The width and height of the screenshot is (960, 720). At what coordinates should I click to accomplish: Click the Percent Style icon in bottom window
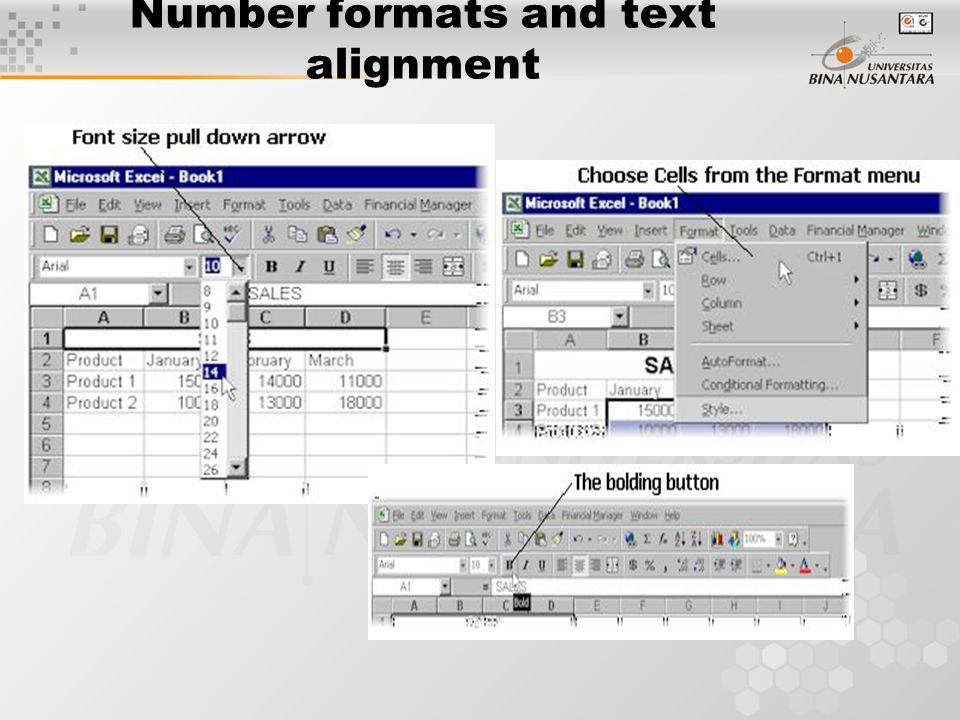(650, 565)
